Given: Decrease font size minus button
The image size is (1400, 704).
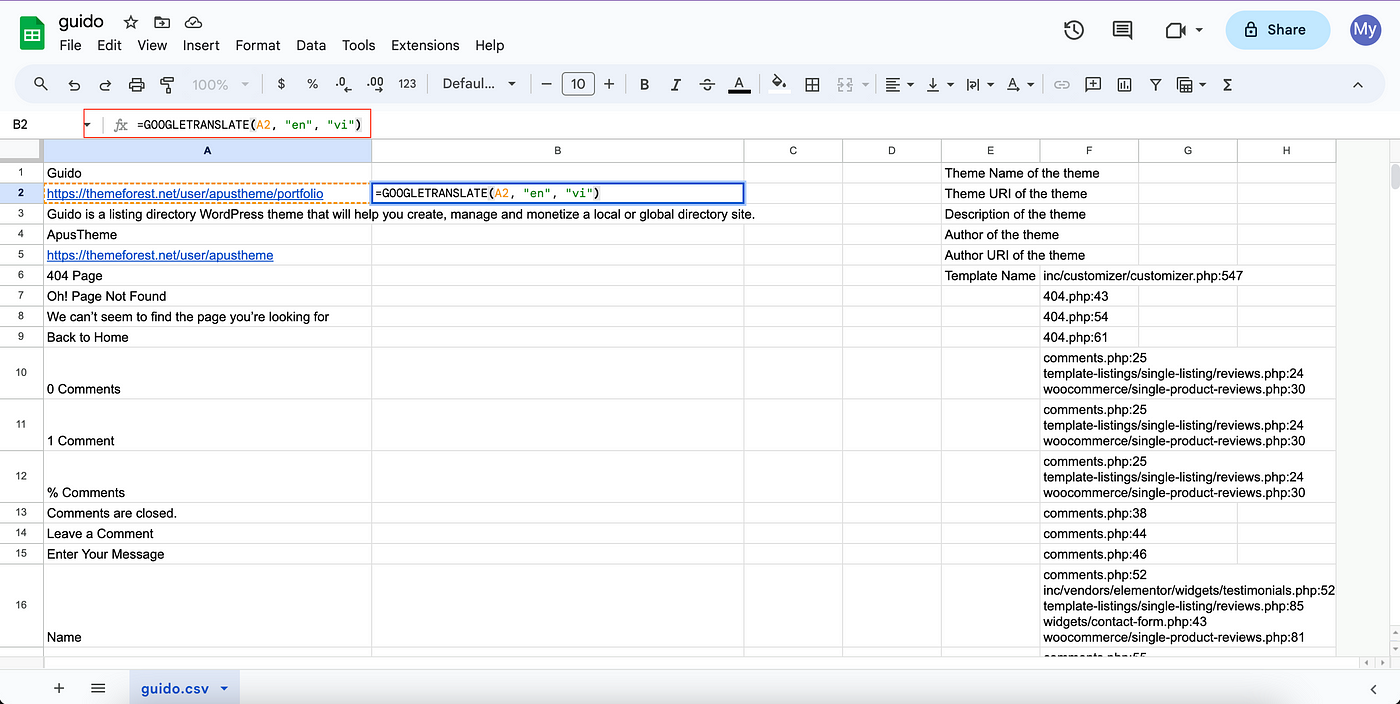Looking at the screenshot, I should 546,84.
